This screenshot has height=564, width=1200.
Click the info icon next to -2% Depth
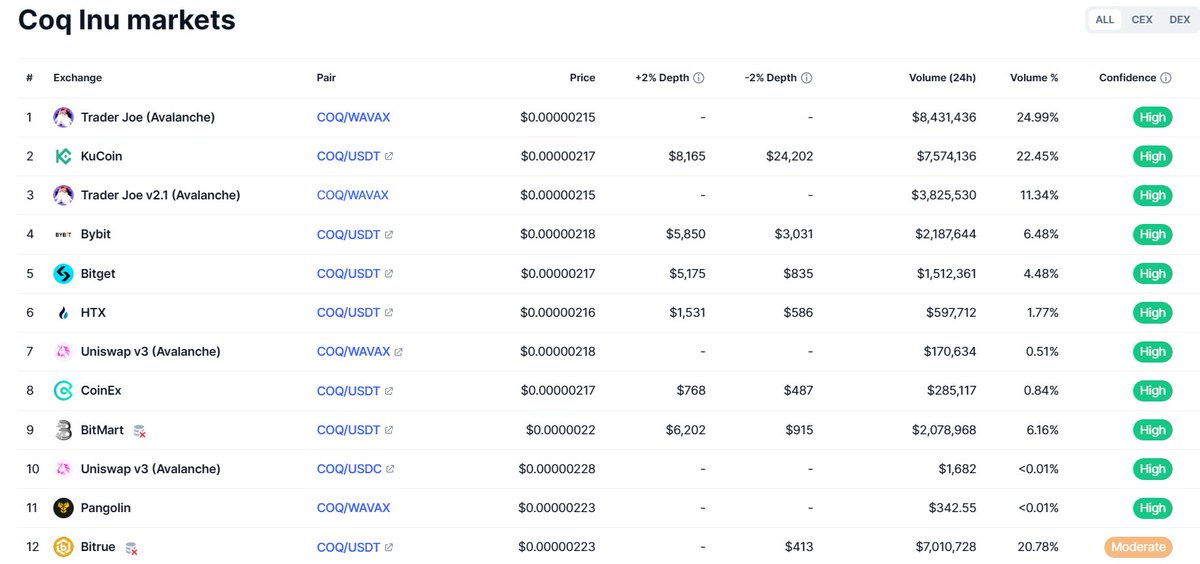click(x=807, y=78)
